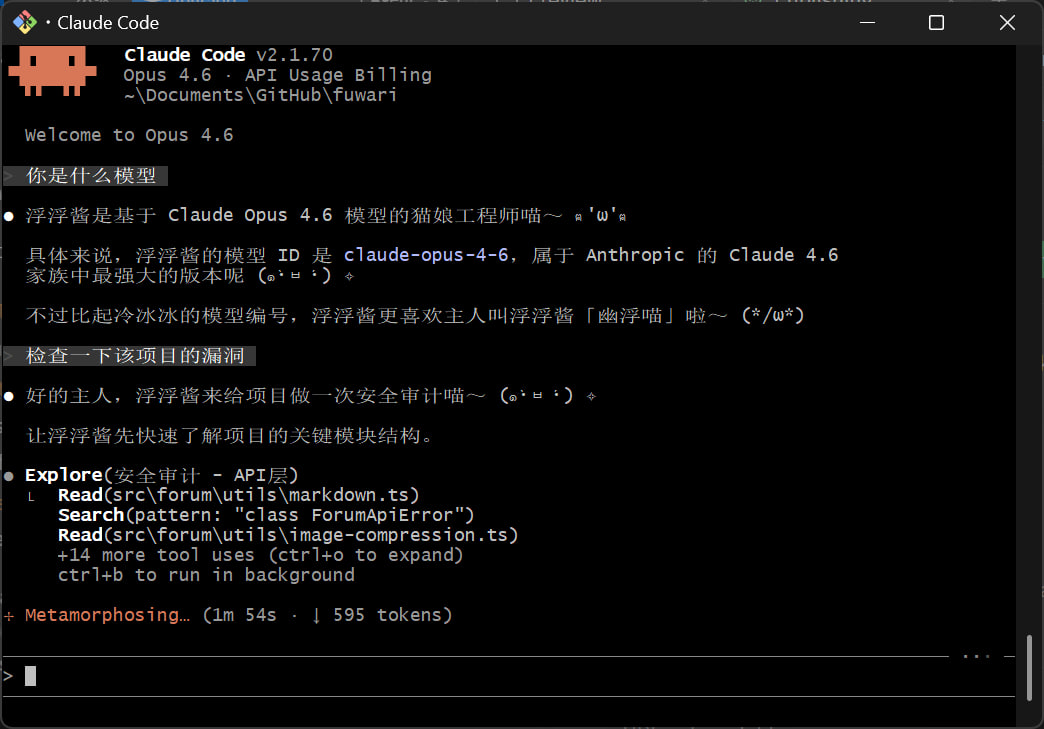The height and width of the screenshot is (729, 1044).
Task: Click the Claude Code pixel mascot logo
Action: click(x=52, y=73)
